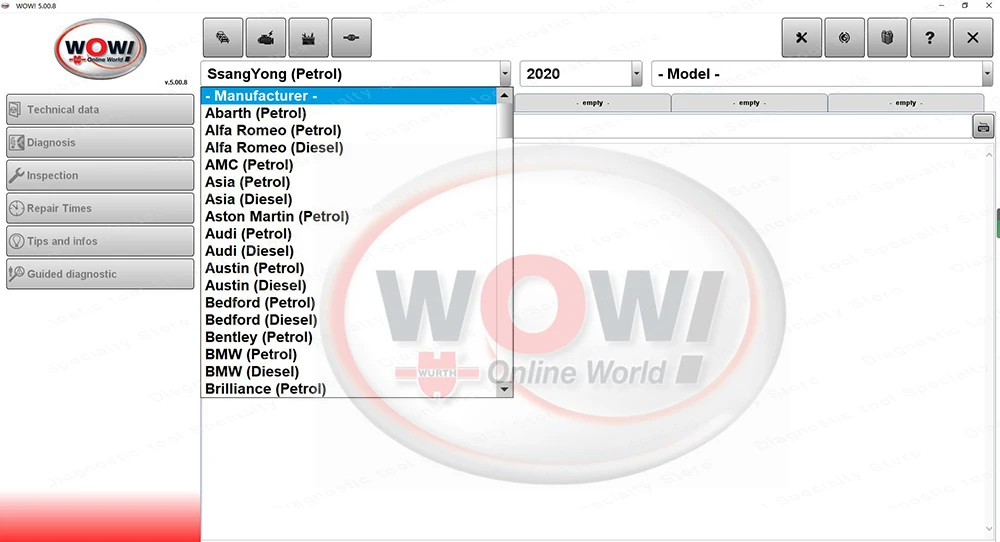Click manufacturer list scroll-down arrow
Viewport: 1000px width, 542px height.
pos(504,389)
